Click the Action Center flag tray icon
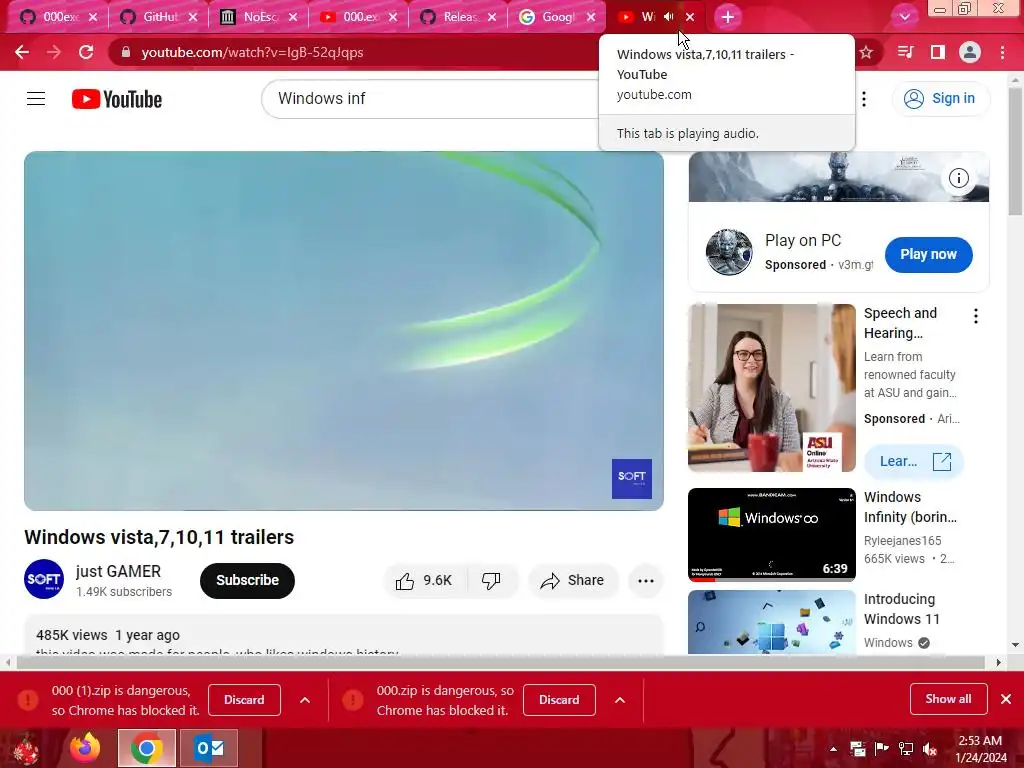1024x768 pixels. 881,749
